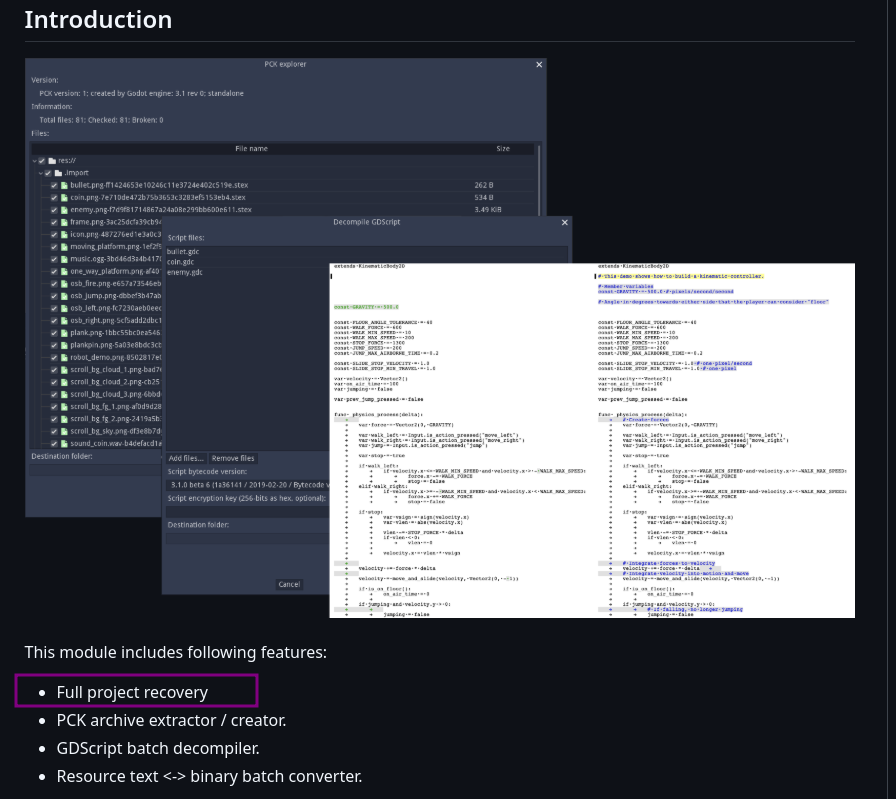Toggle the osb_fire.png file checkbox

pyautogui.click(x=54, y=284)
